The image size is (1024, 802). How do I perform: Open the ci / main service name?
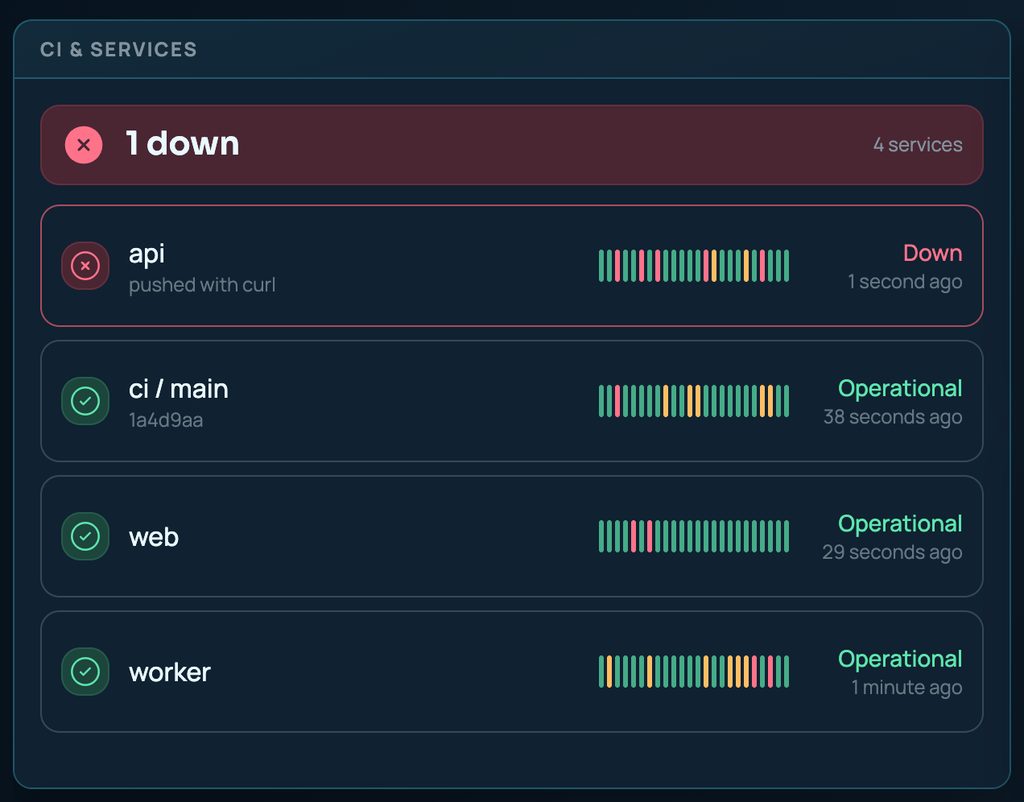click(x=178, y=389)
